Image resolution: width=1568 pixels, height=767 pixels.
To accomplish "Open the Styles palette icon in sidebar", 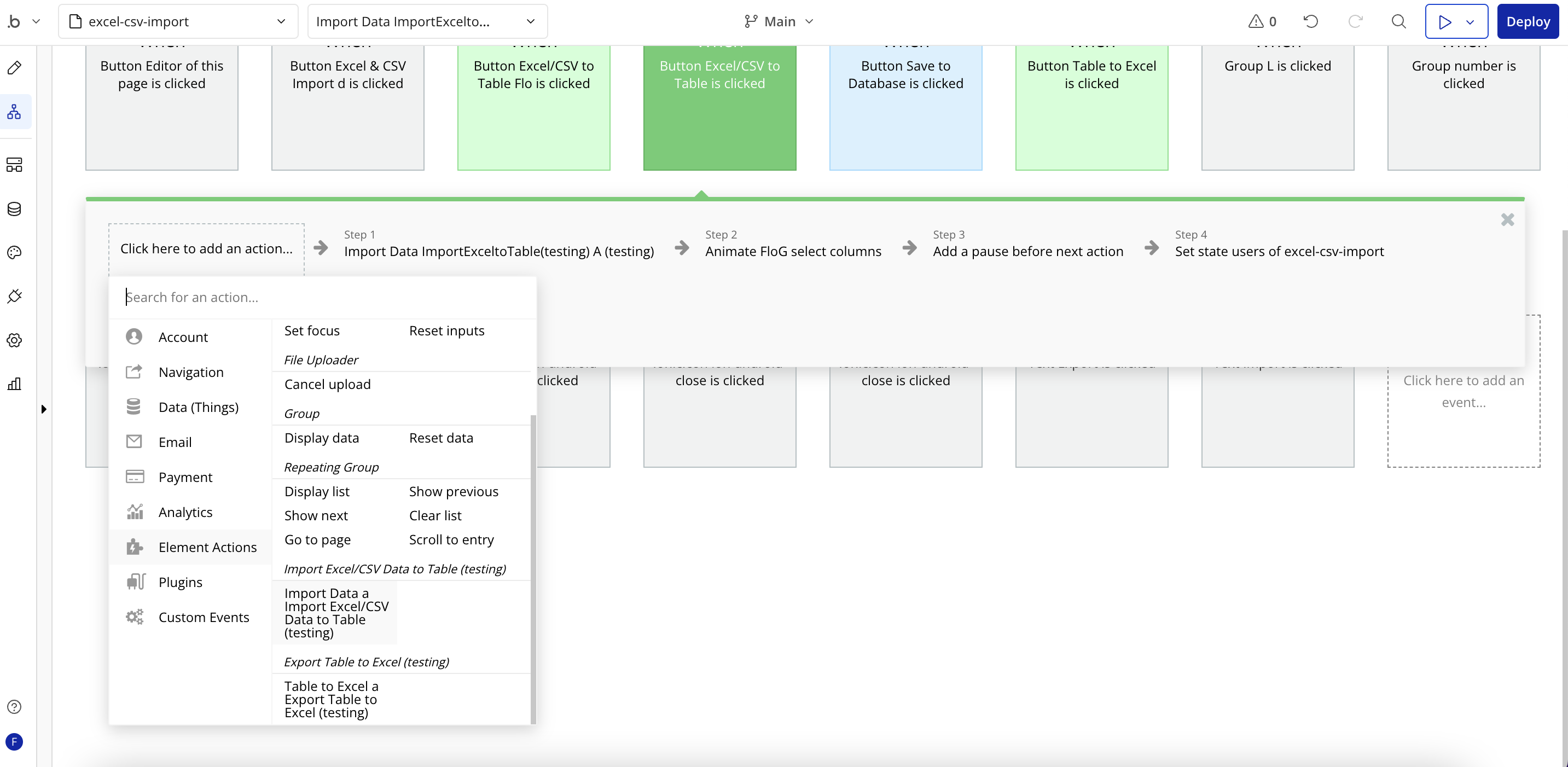I will (x=15, y=253).
